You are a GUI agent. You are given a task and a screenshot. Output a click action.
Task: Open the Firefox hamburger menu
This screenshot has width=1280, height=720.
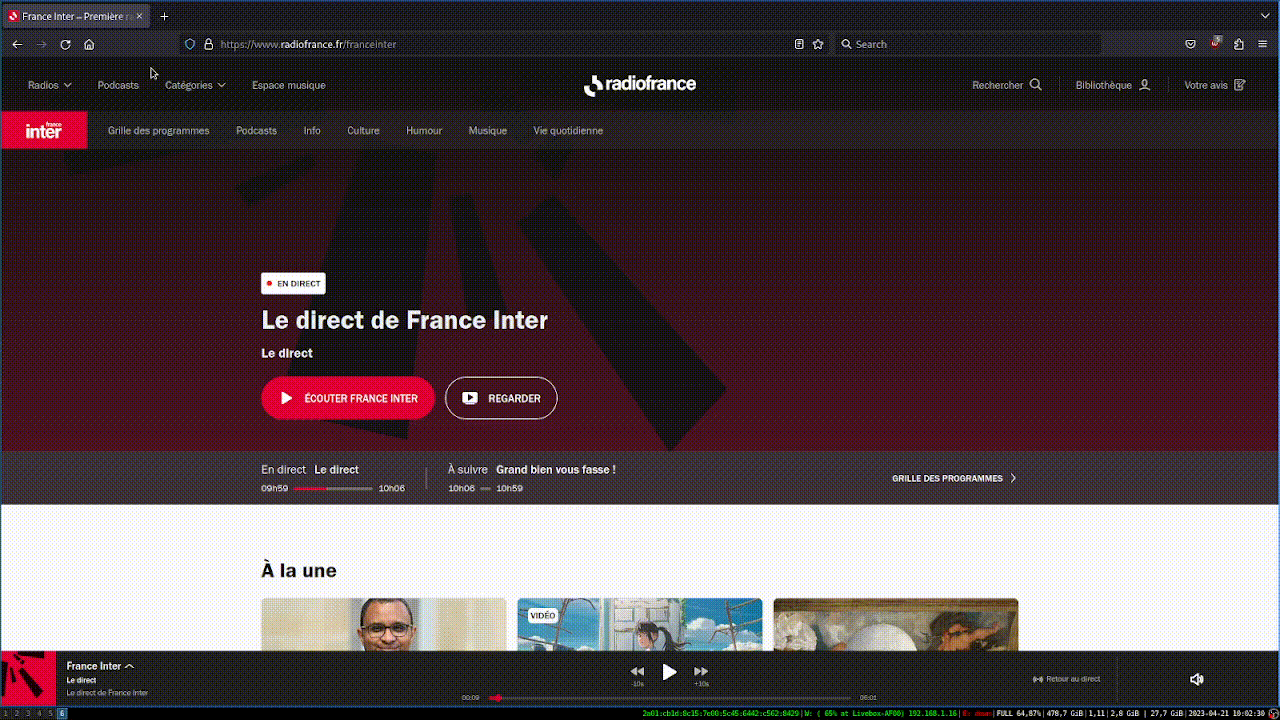coord(1263,44)
